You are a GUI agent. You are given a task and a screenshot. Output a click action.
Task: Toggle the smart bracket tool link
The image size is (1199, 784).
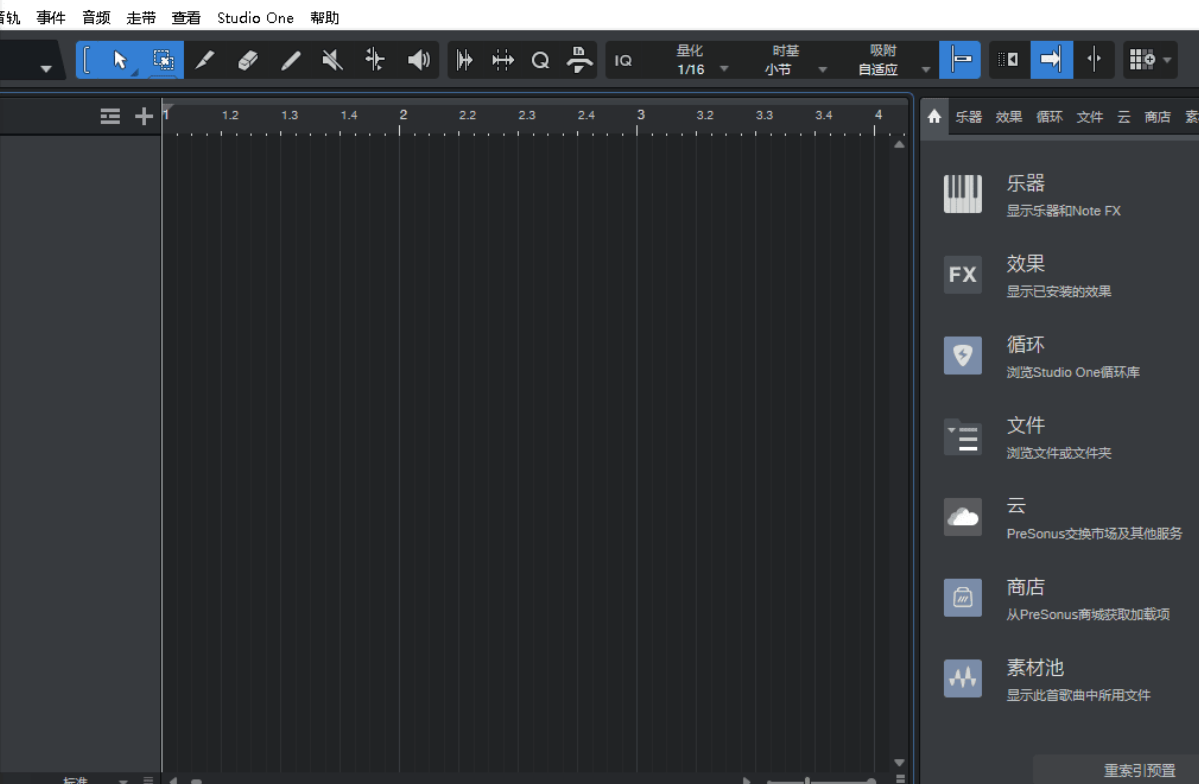click(87, 60)
